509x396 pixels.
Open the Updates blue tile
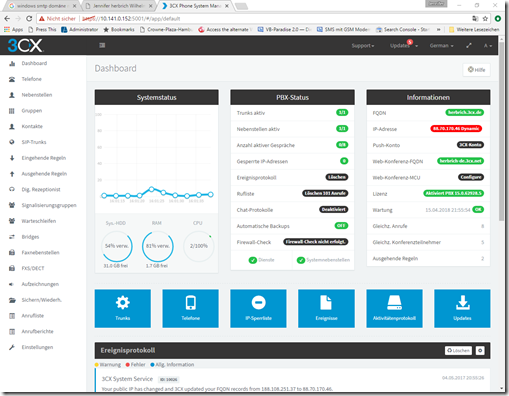[x=462, y=308]
